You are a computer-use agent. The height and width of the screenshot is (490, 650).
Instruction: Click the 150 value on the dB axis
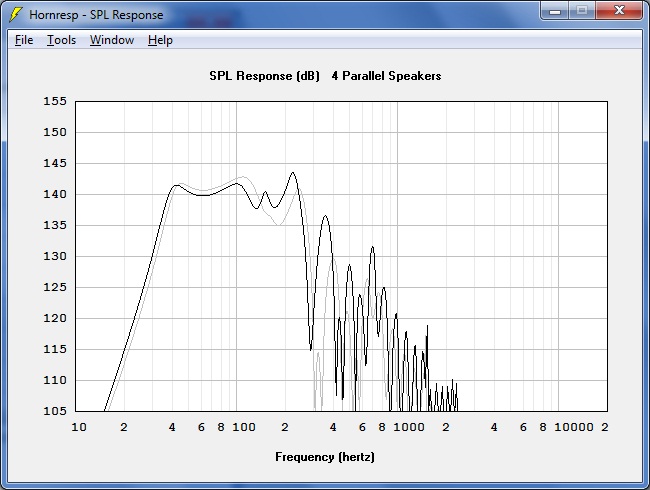55,132
